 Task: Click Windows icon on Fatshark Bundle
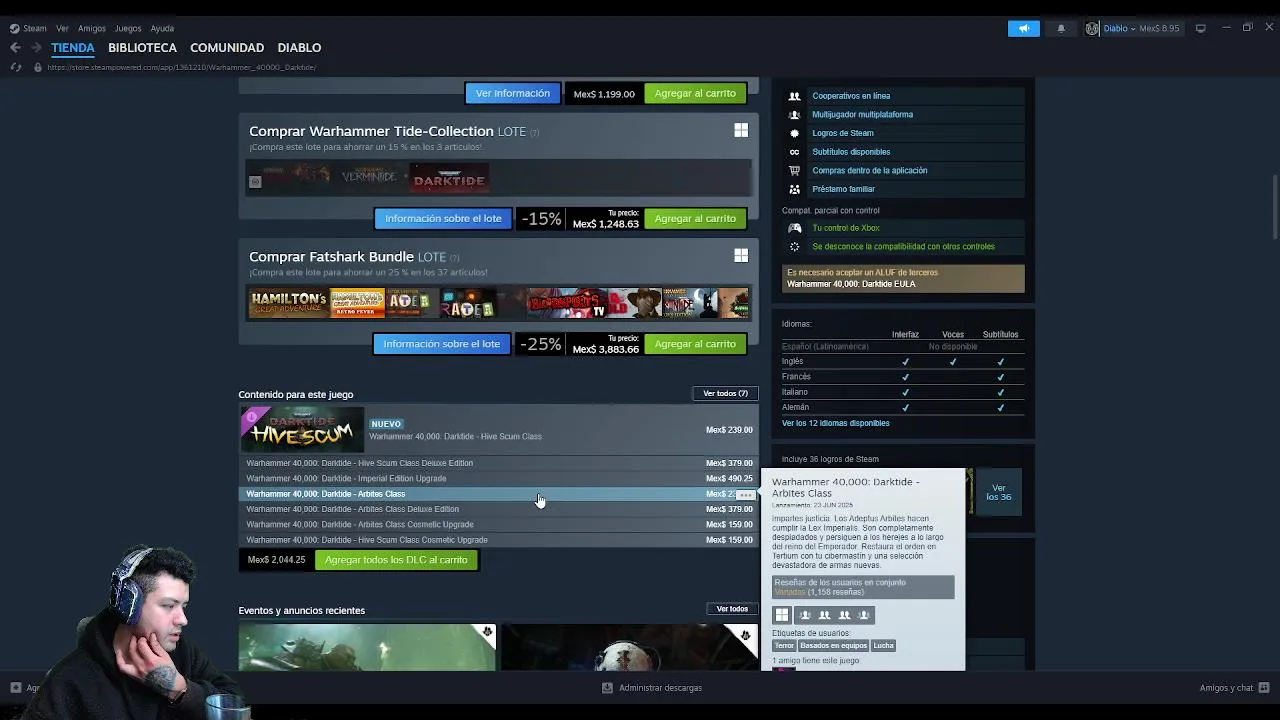(741, 256)
